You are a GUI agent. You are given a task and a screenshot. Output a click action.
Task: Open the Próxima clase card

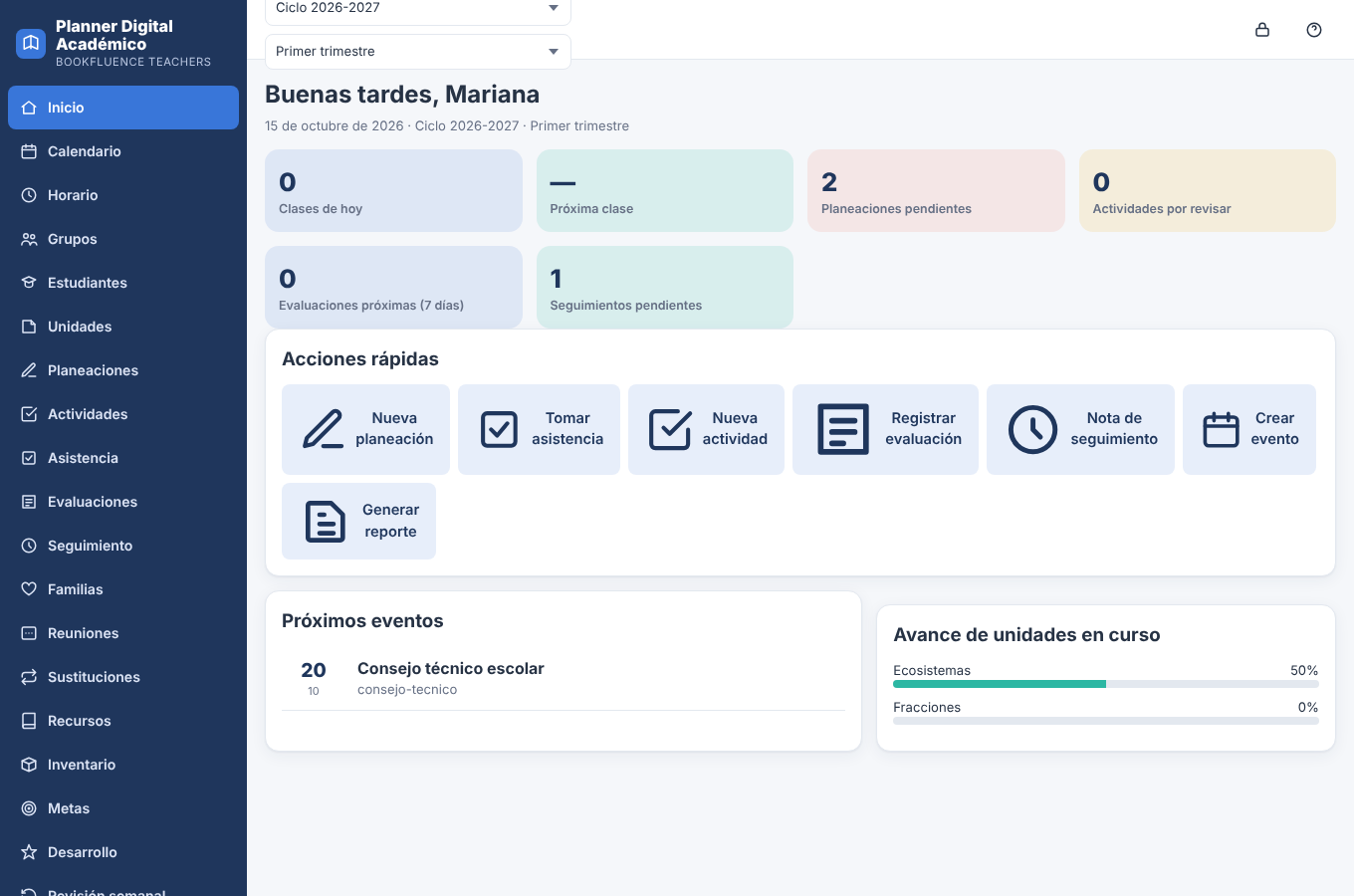pyautogui.click(x=665, y=191)
